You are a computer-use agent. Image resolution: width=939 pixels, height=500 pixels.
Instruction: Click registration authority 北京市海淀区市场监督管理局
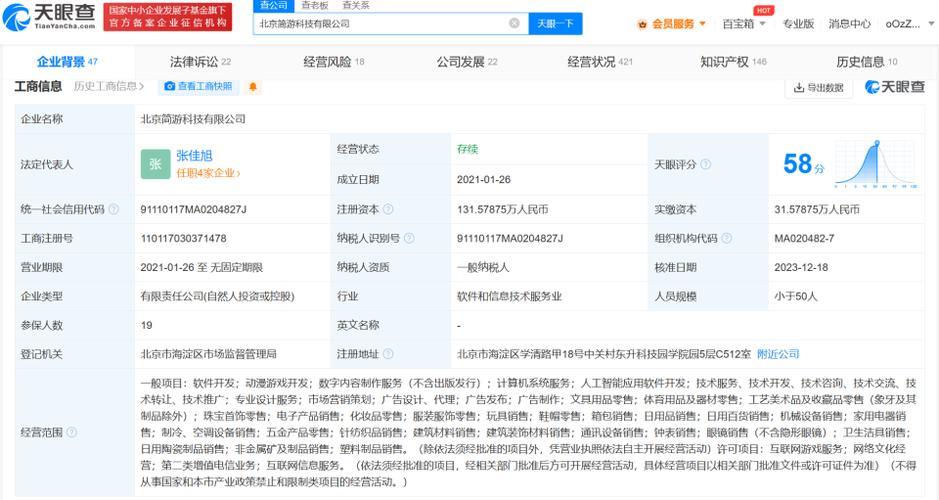208,354
